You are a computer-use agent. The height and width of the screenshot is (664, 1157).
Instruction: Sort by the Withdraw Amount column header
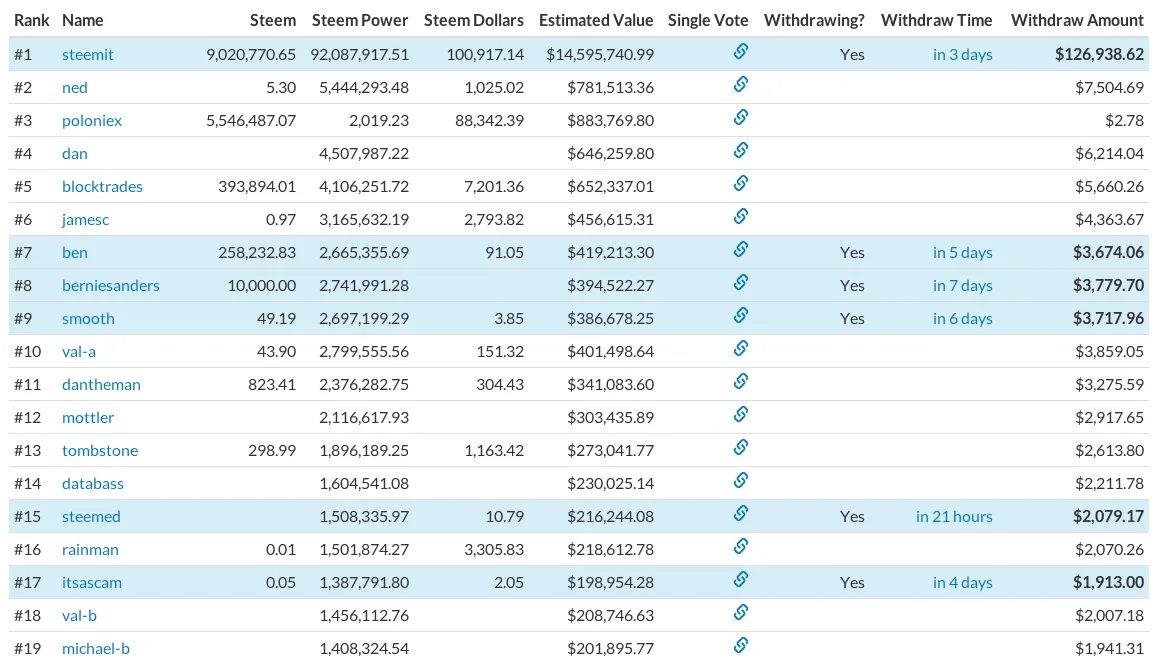1077,20
